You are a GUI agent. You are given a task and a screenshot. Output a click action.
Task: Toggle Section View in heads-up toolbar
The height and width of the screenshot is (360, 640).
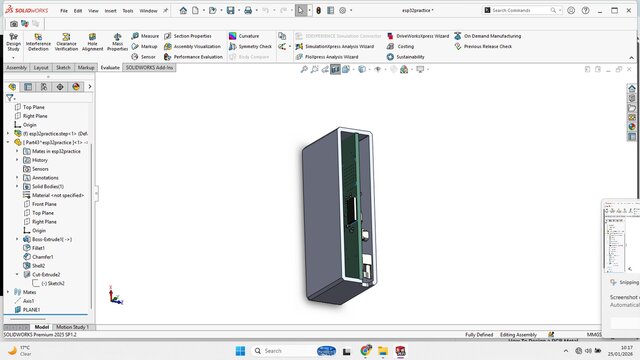[x=335, y=69]
